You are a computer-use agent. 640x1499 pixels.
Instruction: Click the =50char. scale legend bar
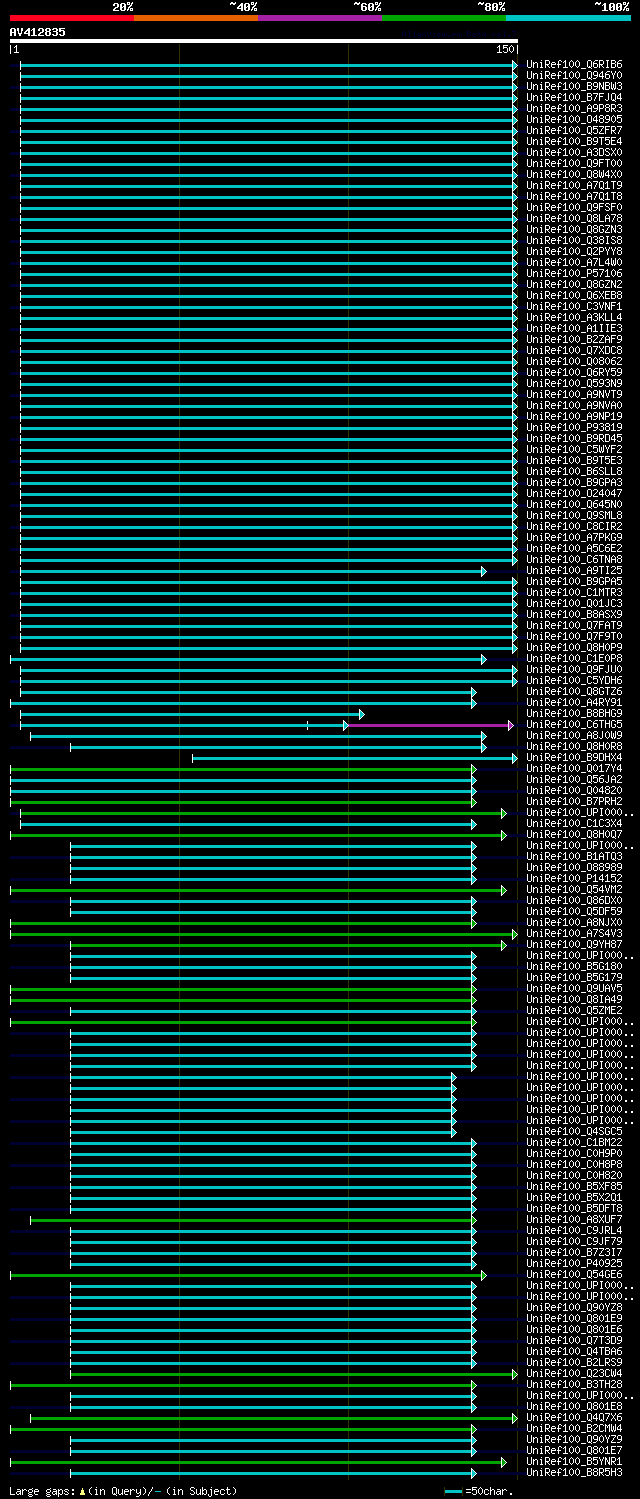(x=454, y=1491)
